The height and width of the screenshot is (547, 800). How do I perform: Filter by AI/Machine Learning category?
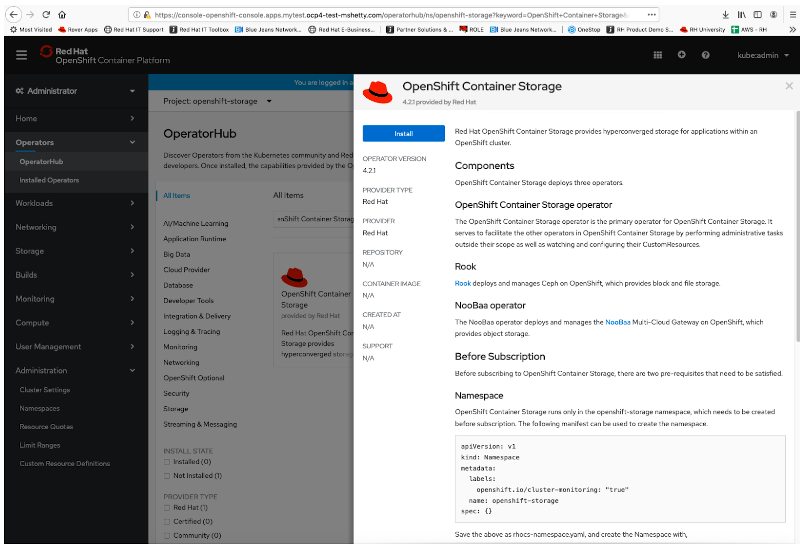pyautogui.click(x=196, y=223)
